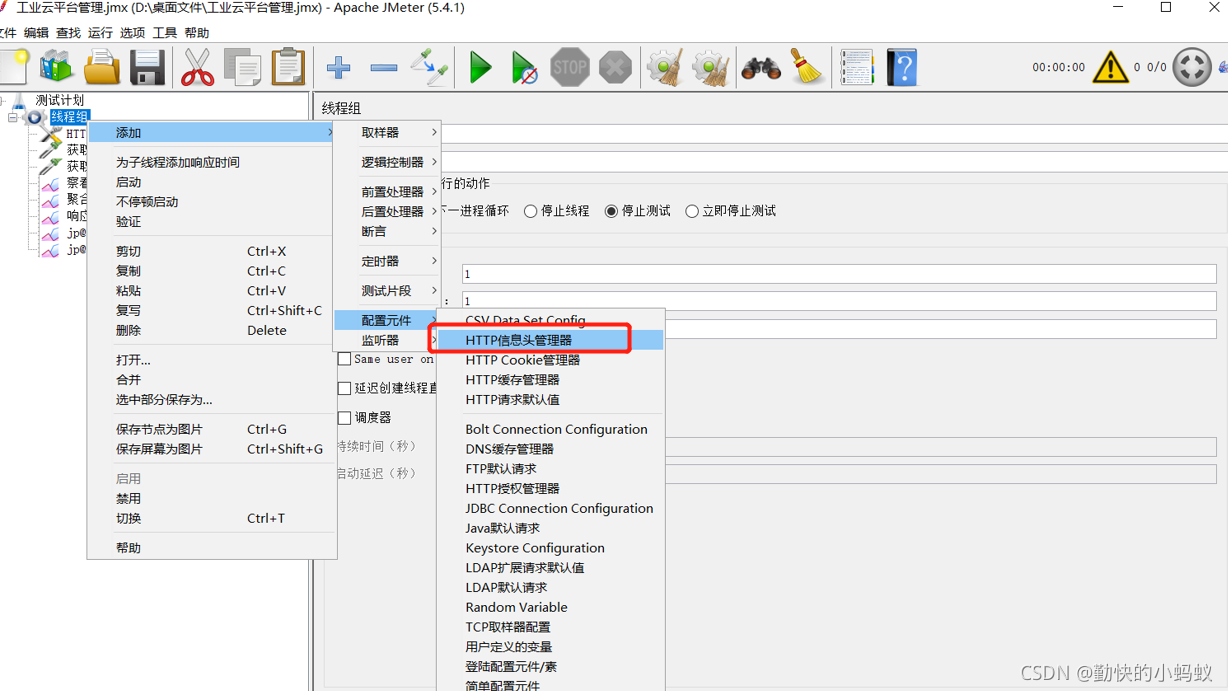Paste using the clipboard toolbar icon
Screen dimensions: 1228x691
click(x=288, y=68)
